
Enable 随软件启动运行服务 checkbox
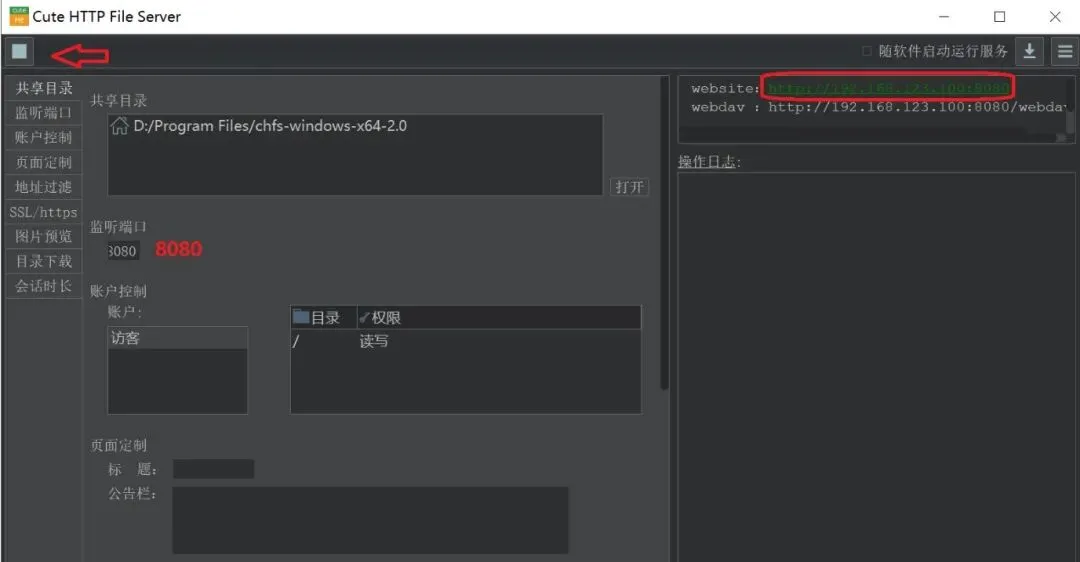tap(866, 51)
